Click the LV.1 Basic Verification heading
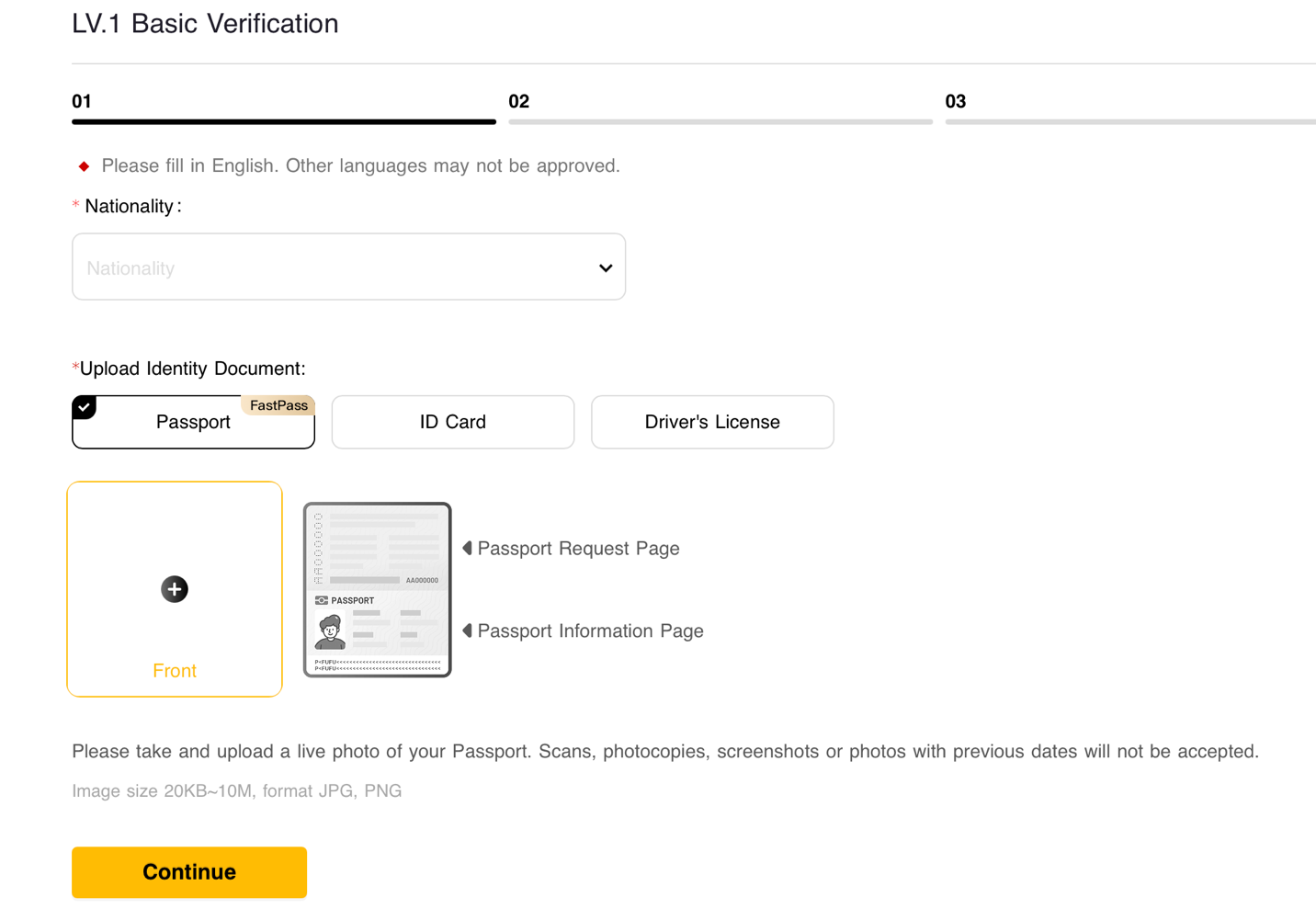The height and width of the screenshot is (920, 1316). point(205,24)
